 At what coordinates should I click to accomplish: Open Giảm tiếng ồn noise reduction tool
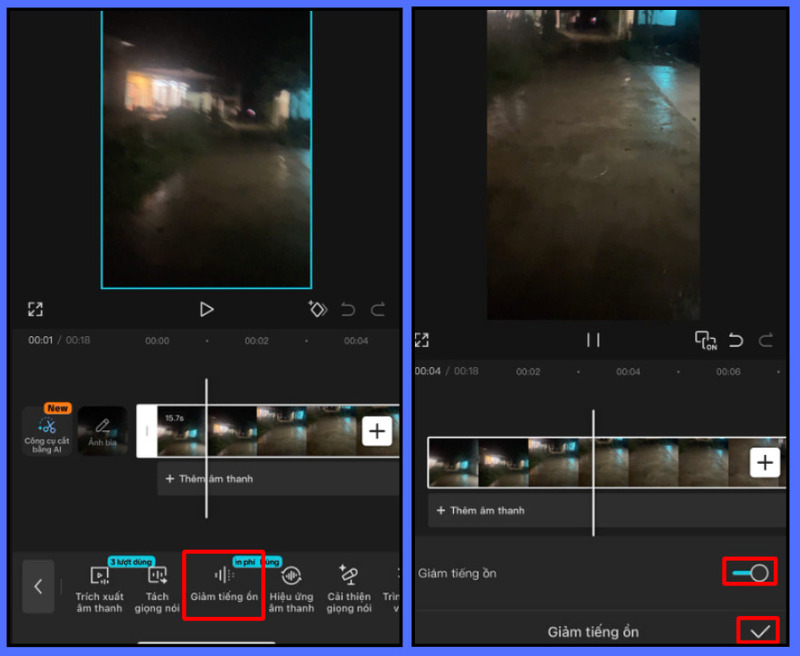coord(224,584)
